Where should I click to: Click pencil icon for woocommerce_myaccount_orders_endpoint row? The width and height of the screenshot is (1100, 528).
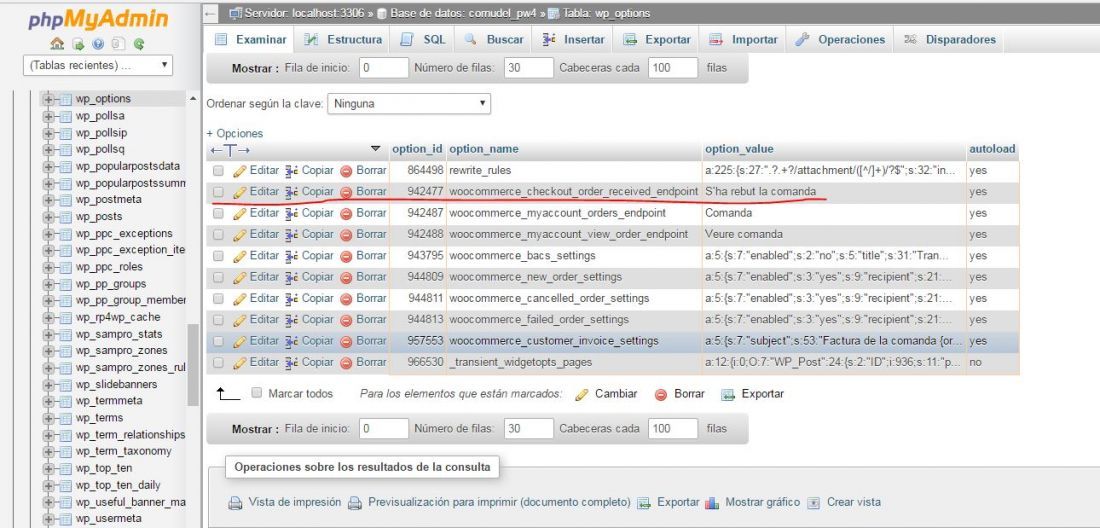coord(240,213)
